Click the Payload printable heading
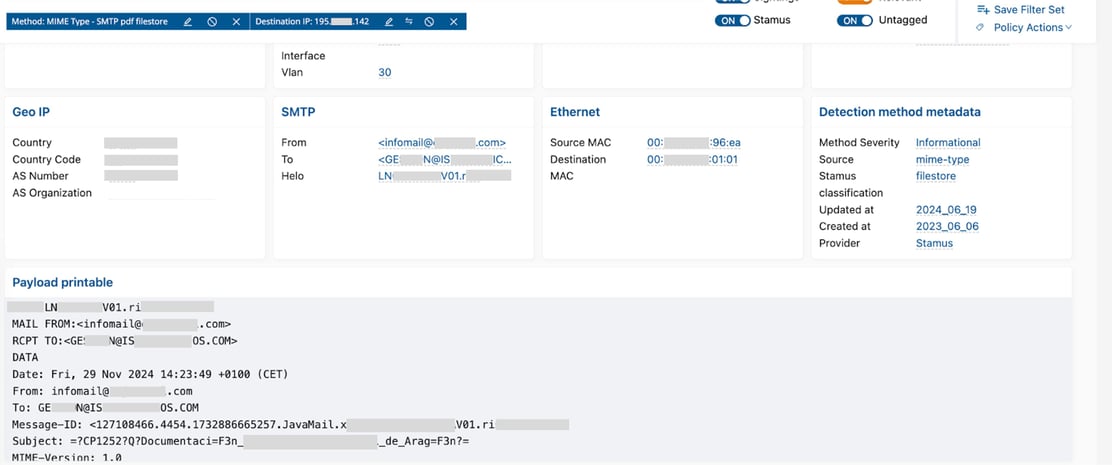Viewport: 1112px width, 465px height. (62, 282)
